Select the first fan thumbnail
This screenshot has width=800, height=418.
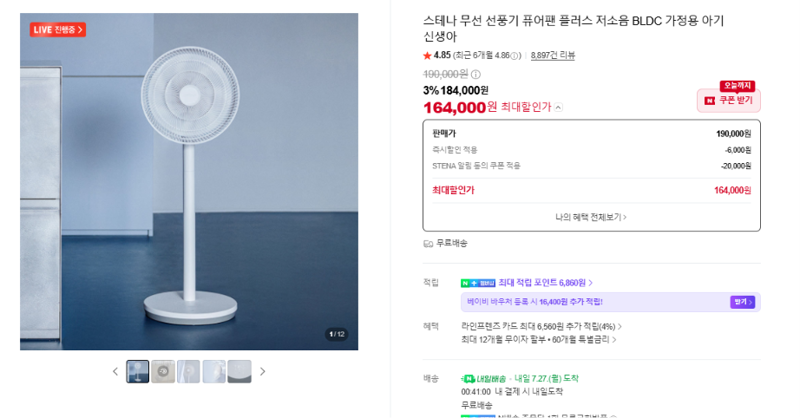138,372
